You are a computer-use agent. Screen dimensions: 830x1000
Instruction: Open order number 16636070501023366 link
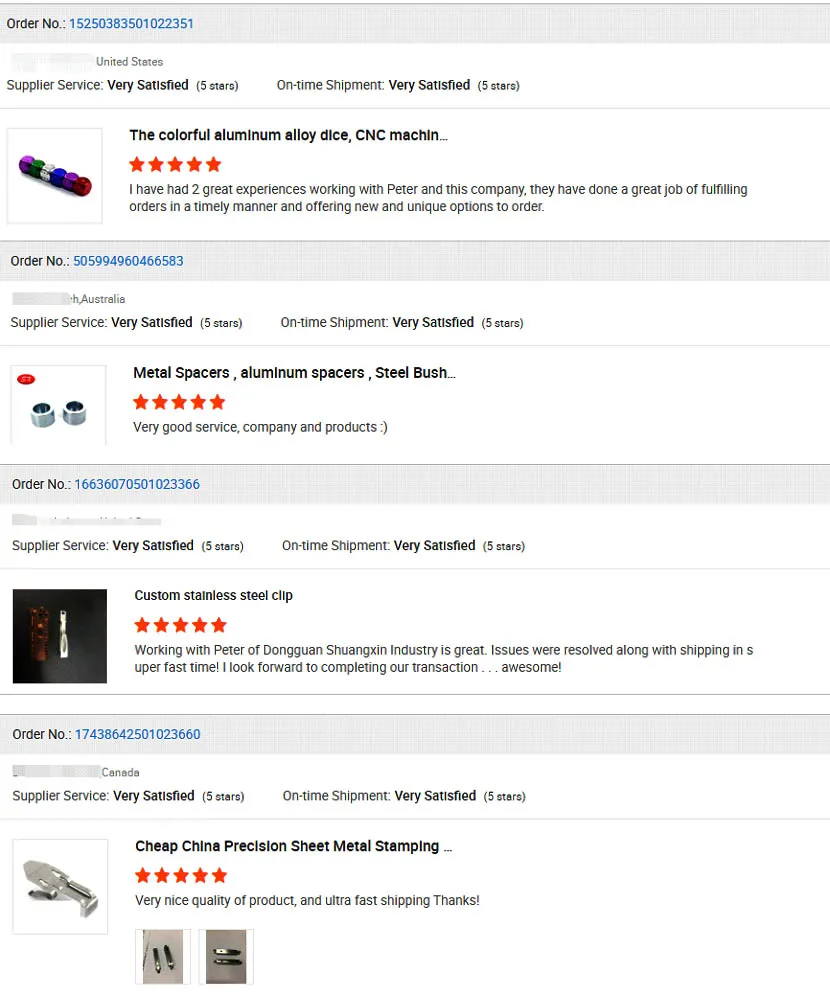[x=137, y=484]
